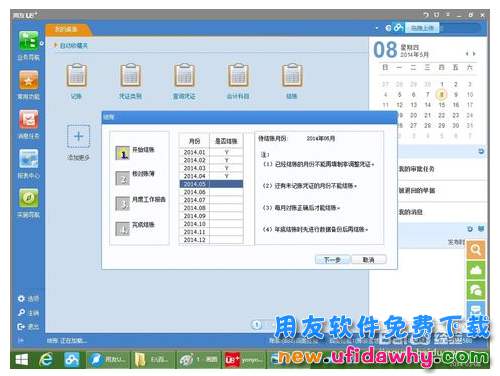Go to previous month using calendar arrow
This screenshot has height=376, width=500.
click(467, 54)
